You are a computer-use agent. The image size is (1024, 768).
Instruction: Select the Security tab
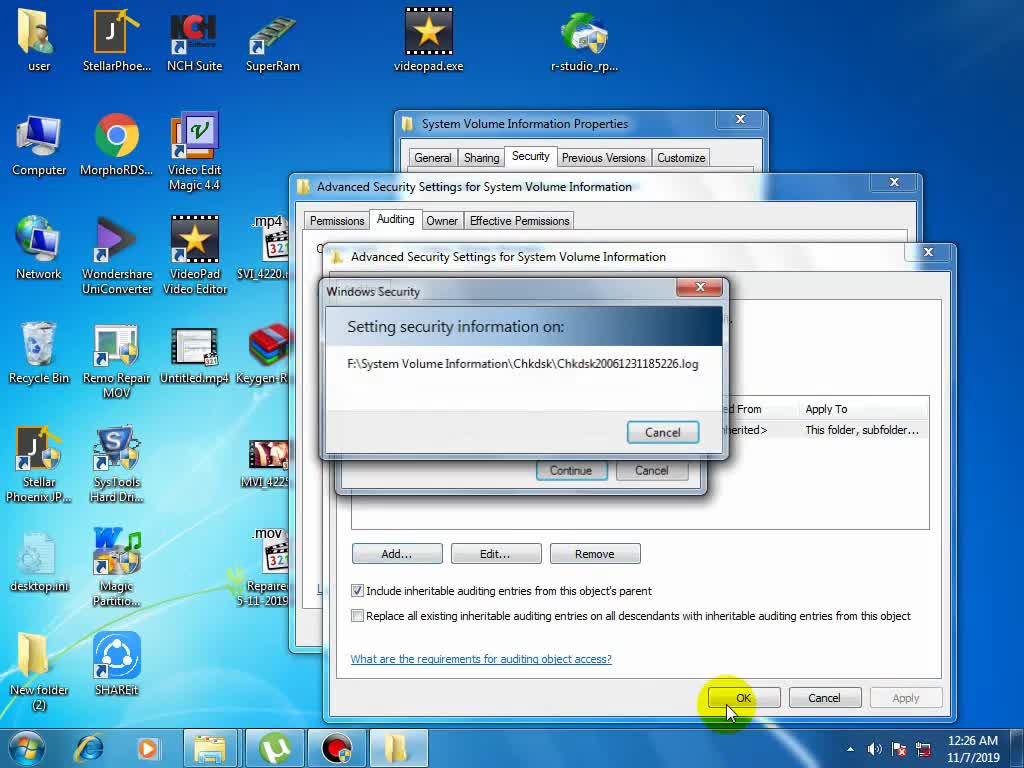pyautogui.click(x=530, y=156)
